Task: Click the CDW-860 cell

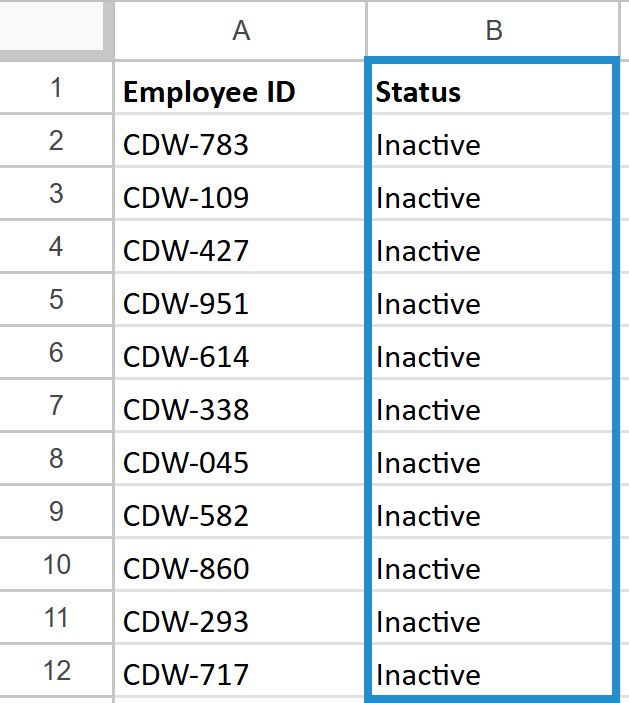Action: coord(240,569)
